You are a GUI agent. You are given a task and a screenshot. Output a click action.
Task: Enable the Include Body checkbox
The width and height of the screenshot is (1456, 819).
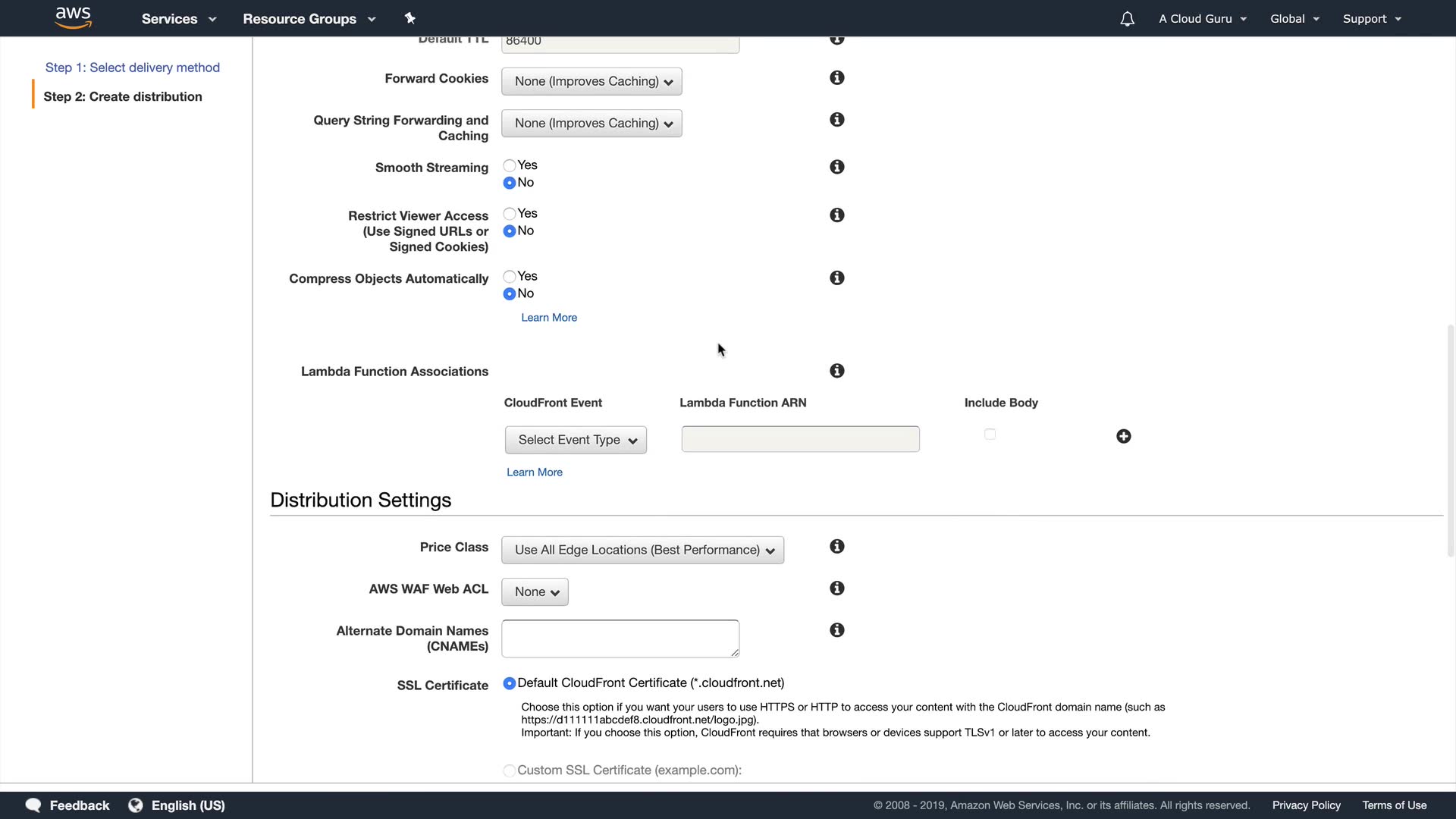[990, 435]
